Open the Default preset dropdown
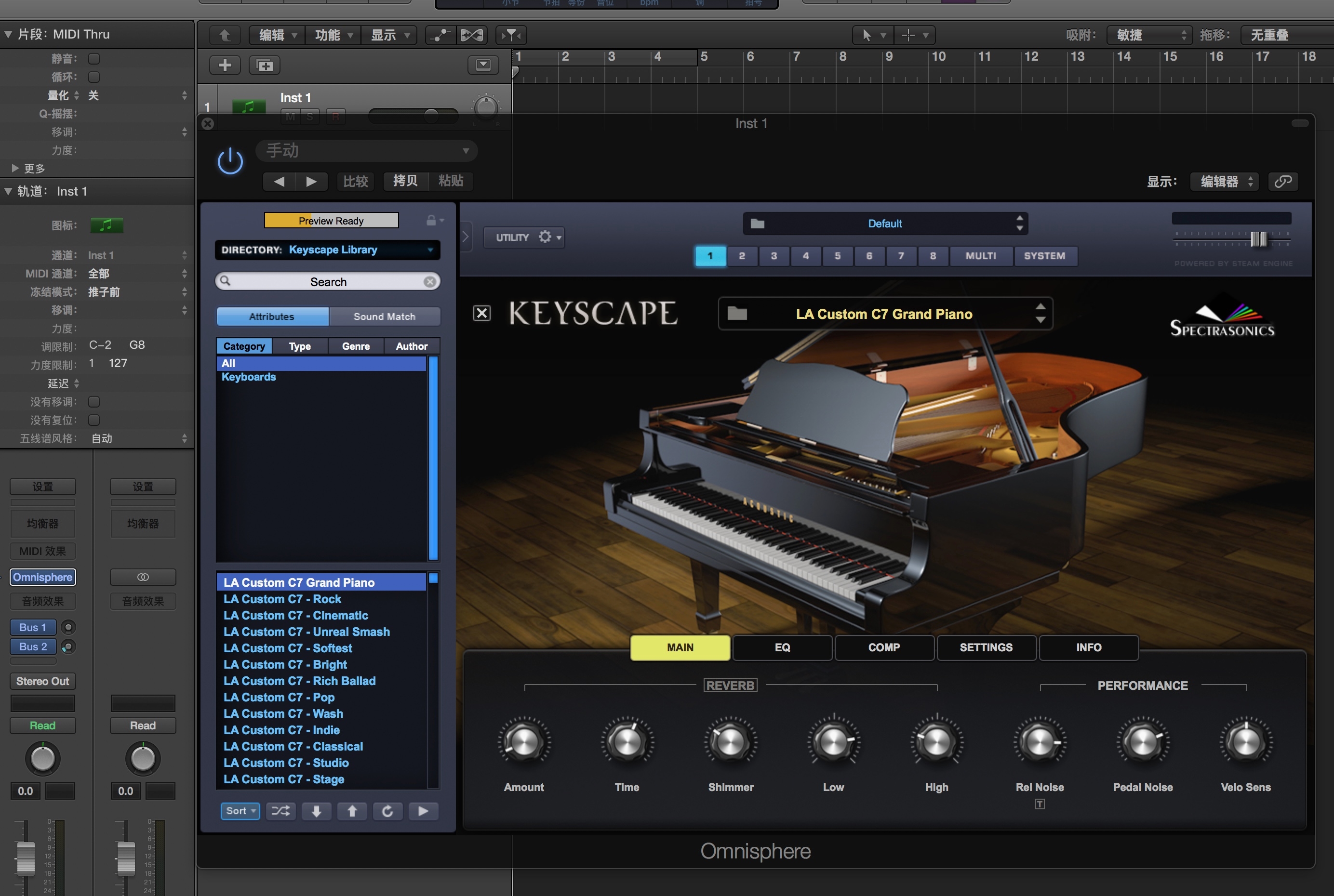This screenshot has height=896, width=1334. tap(884, 222)
